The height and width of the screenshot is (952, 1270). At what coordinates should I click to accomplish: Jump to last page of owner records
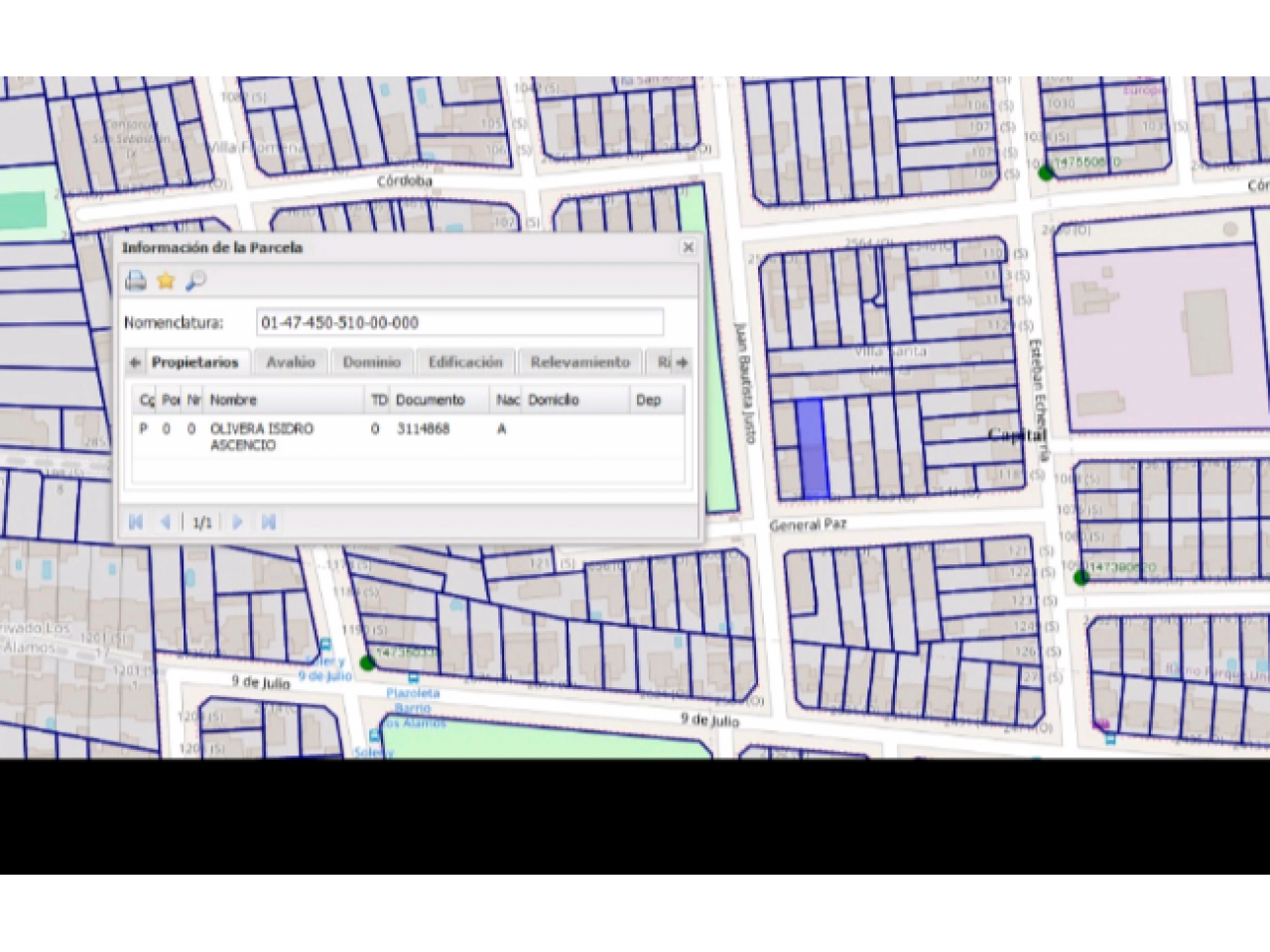[x=268, y=522]
